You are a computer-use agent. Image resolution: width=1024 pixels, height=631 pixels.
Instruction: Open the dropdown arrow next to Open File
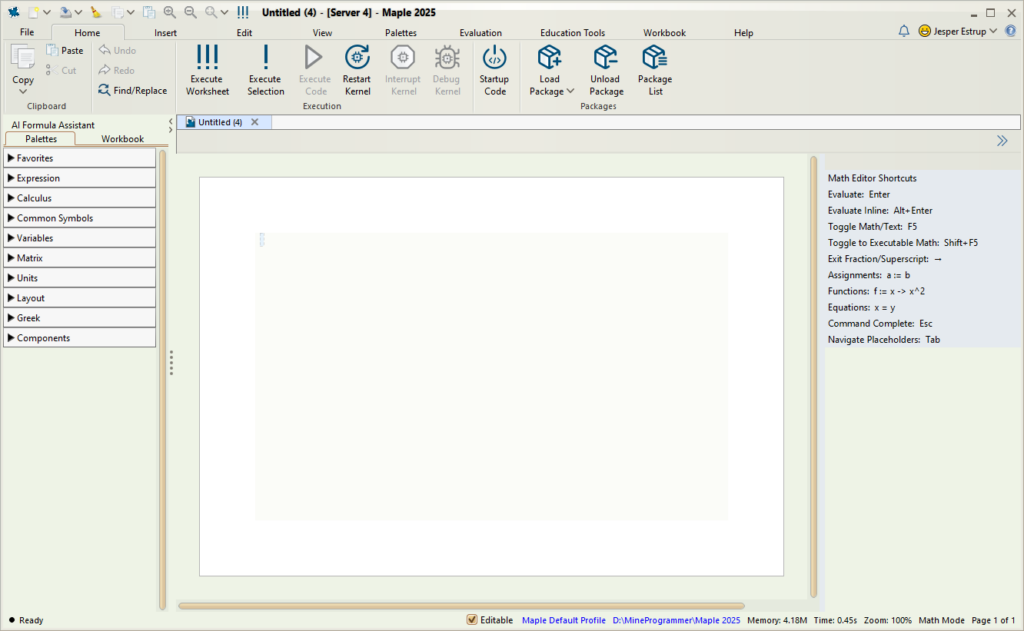click(x=78, y=12)
